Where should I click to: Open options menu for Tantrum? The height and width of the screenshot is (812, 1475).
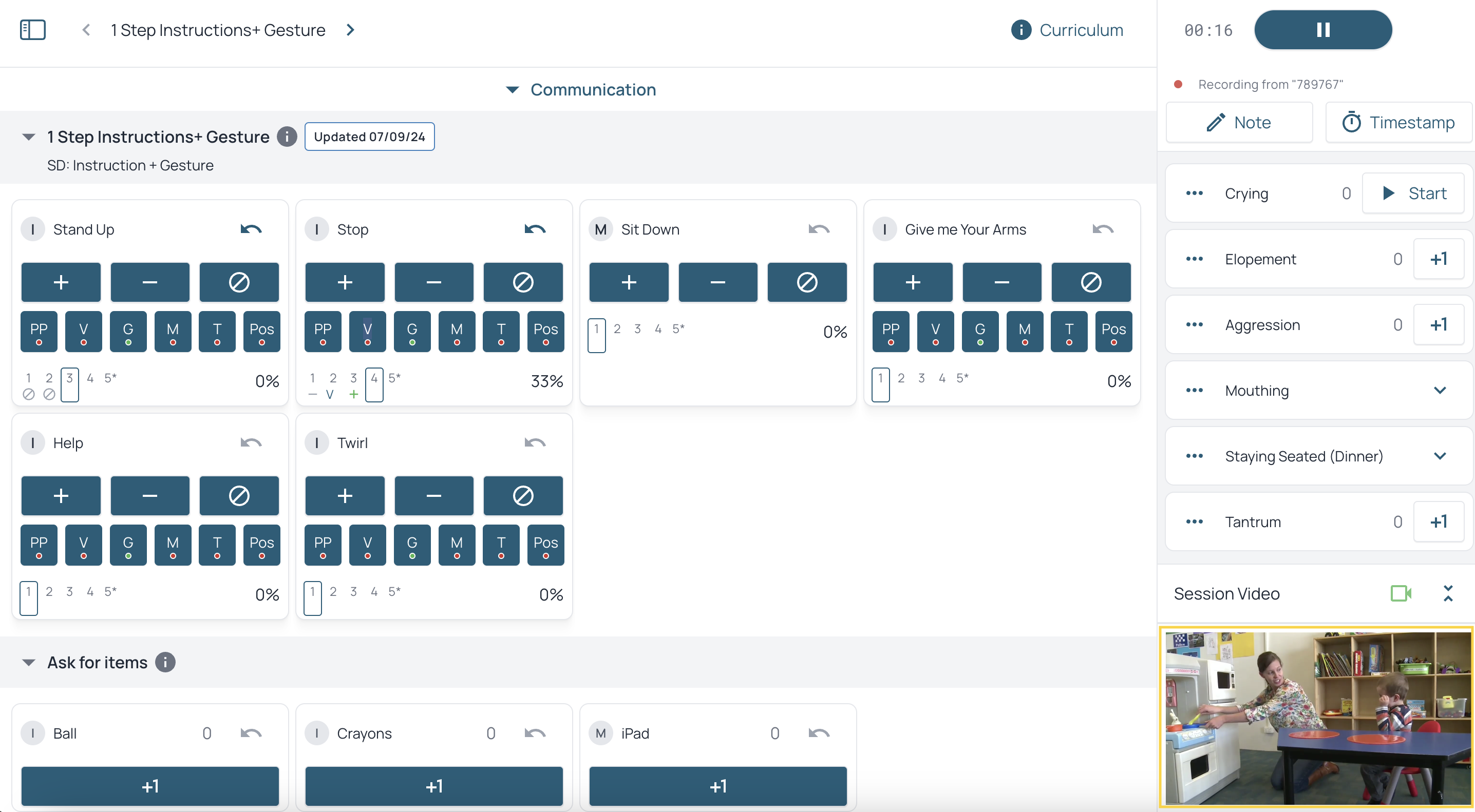[1195, 521]
